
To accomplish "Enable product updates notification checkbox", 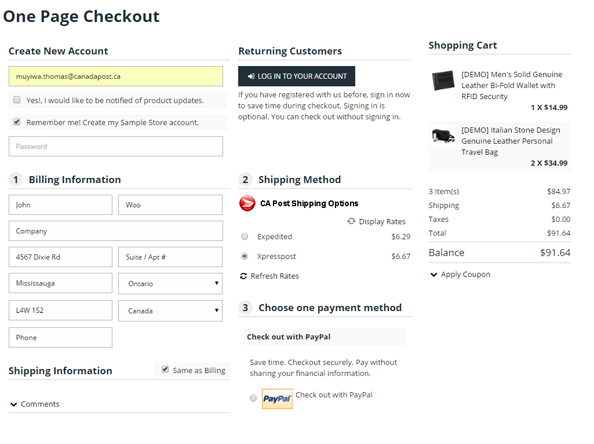I will 17,100.
